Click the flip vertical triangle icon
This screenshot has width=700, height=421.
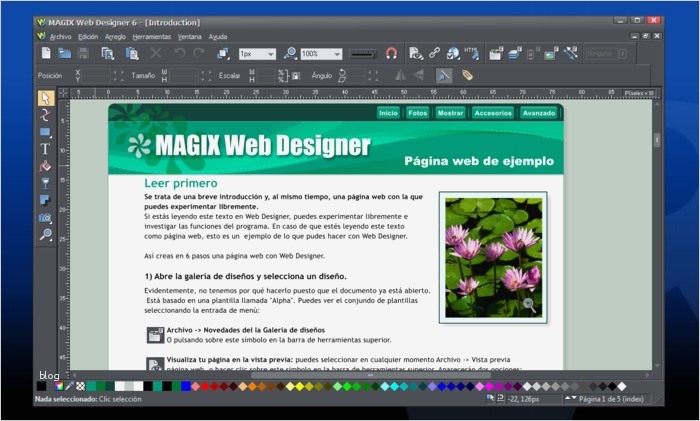(x=419, y=75)
